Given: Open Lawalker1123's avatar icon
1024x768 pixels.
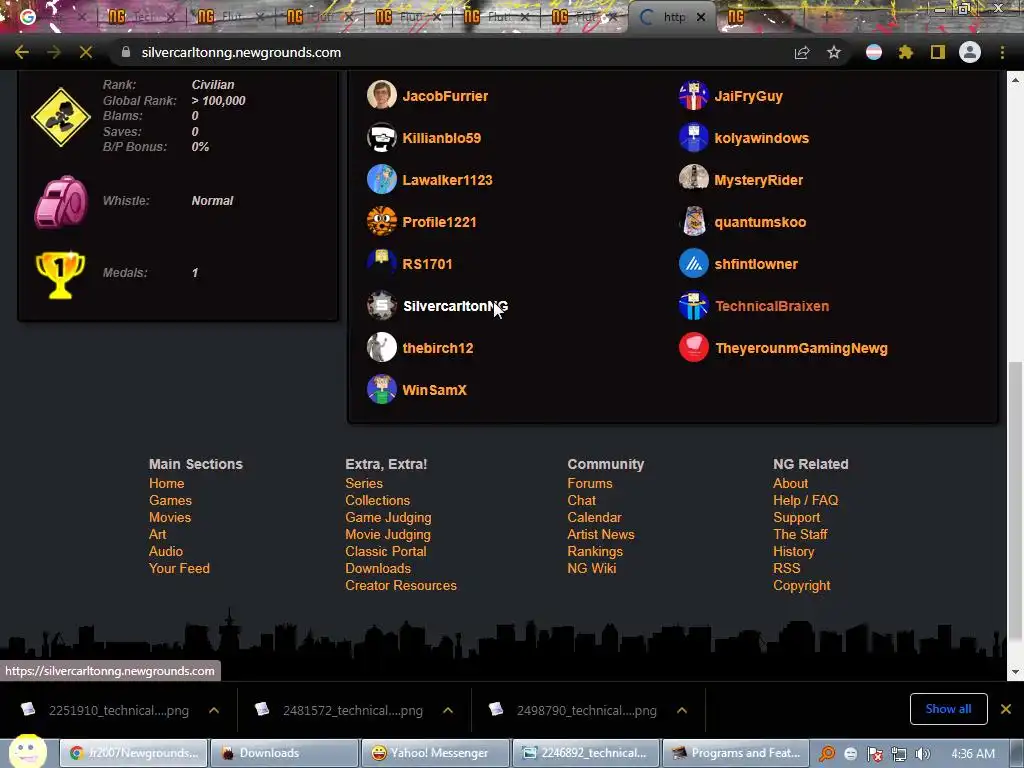Looking at the screenshot, I should point(381,180).
